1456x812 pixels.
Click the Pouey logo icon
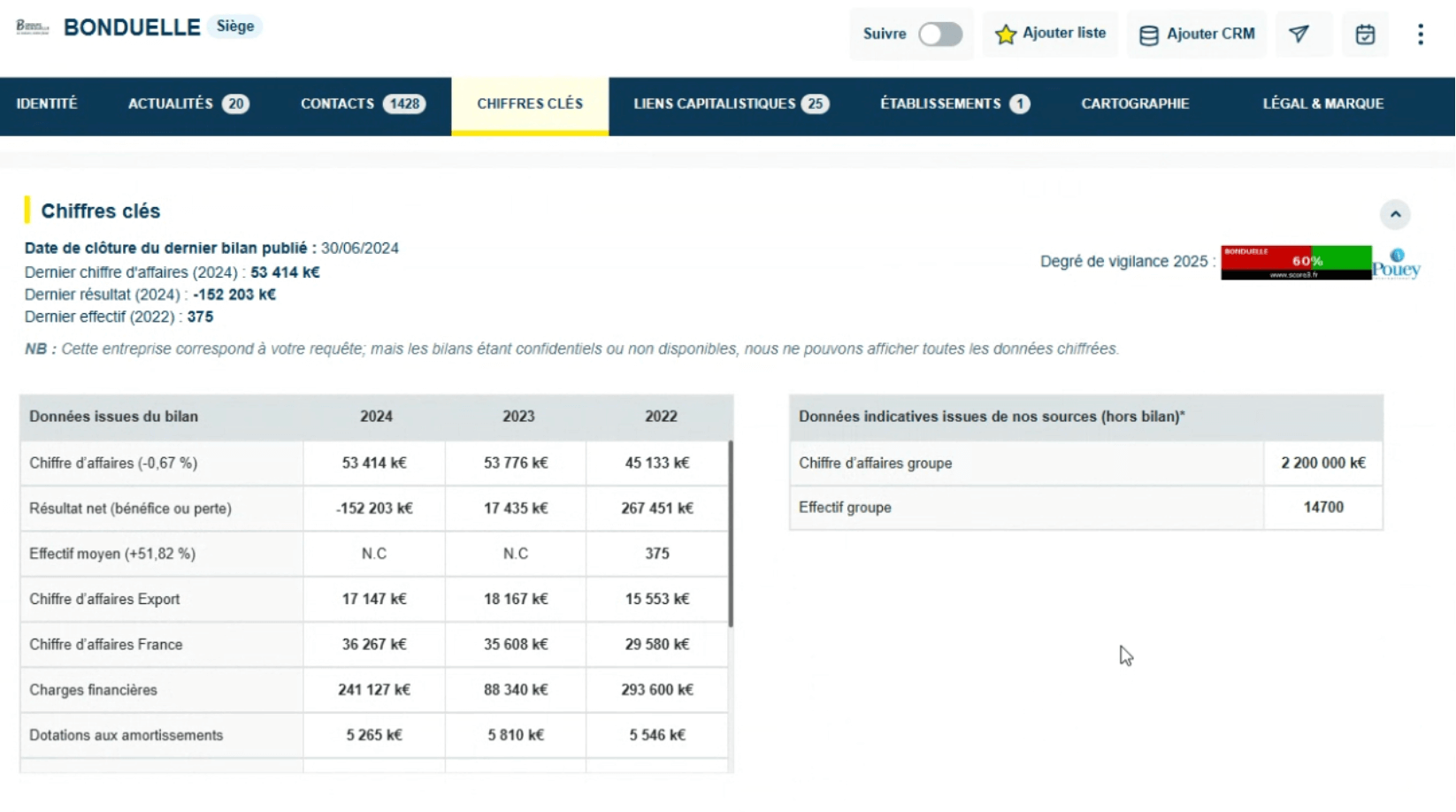1397,264
